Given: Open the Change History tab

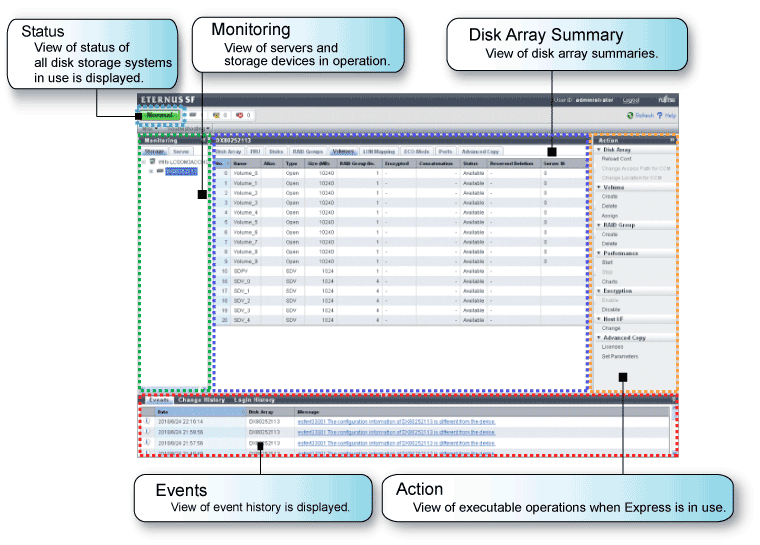Looking at the screenshot, I should coord(202,400).
